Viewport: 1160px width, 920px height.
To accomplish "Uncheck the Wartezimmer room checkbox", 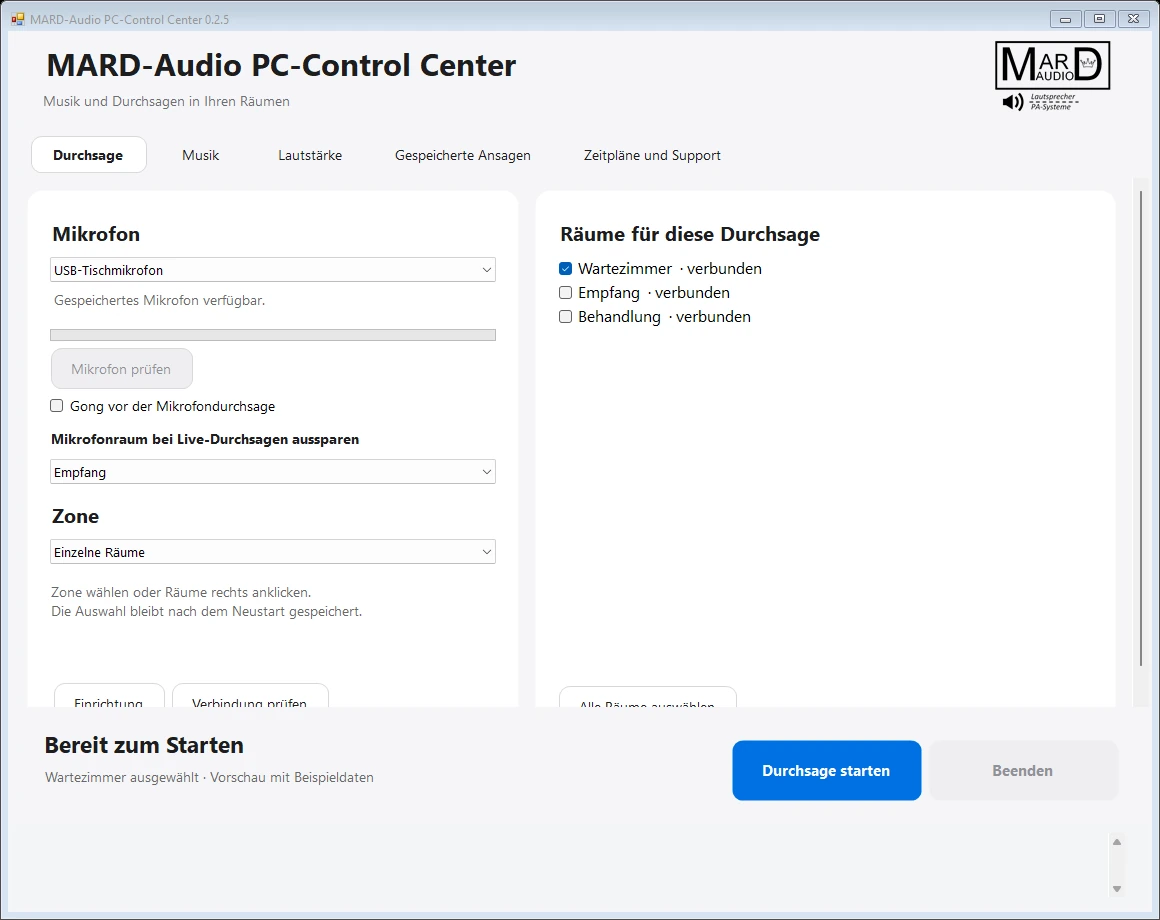I will (x=566, y=268).
